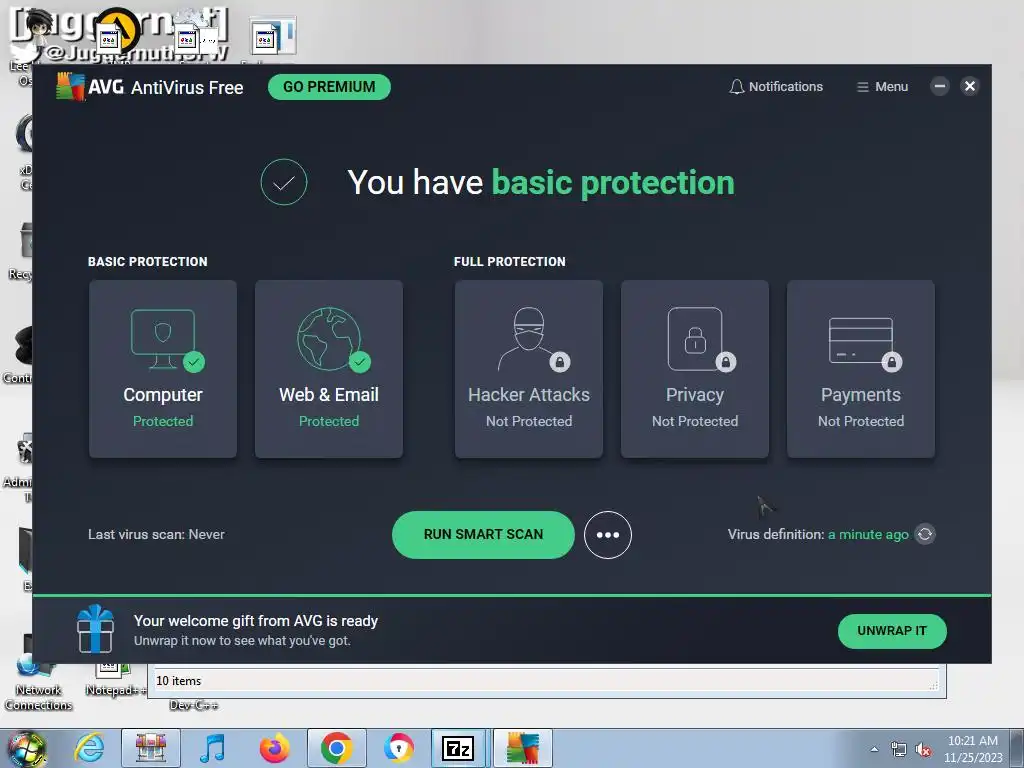Close the AVG window

tap(970, 86)
